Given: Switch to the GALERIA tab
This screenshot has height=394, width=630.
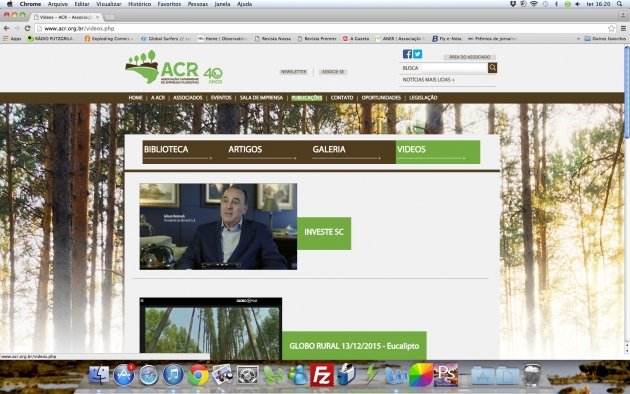Looking at the screenshot, I should (353, 152).
